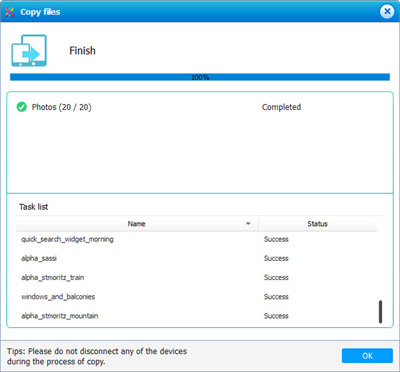This screenshot has height=372, width=400.
Task: Click the Photos (20 / 20) entry
Action: (61, 107)
